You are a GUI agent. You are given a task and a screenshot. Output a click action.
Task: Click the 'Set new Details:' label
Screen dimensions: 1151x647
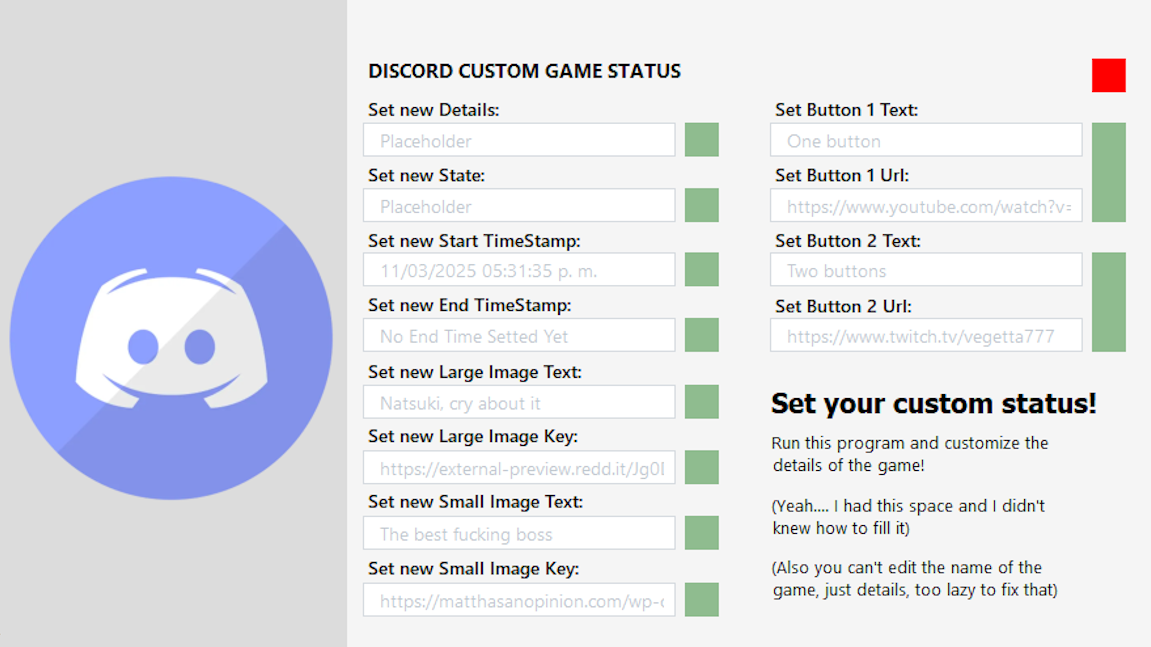[433, 110]
